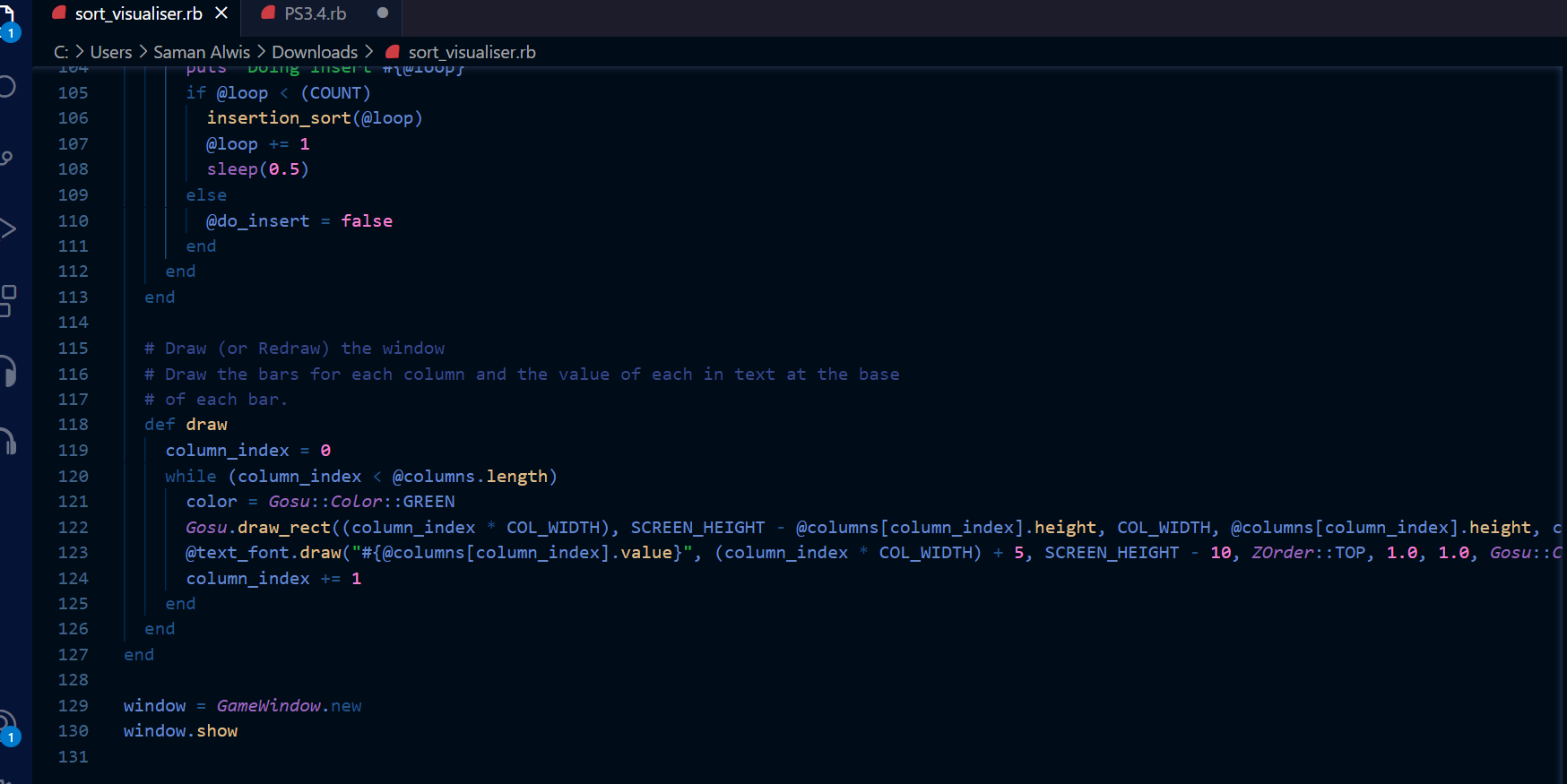Click comment '# Draw (or Redraw) the window'

coord(295,349)
